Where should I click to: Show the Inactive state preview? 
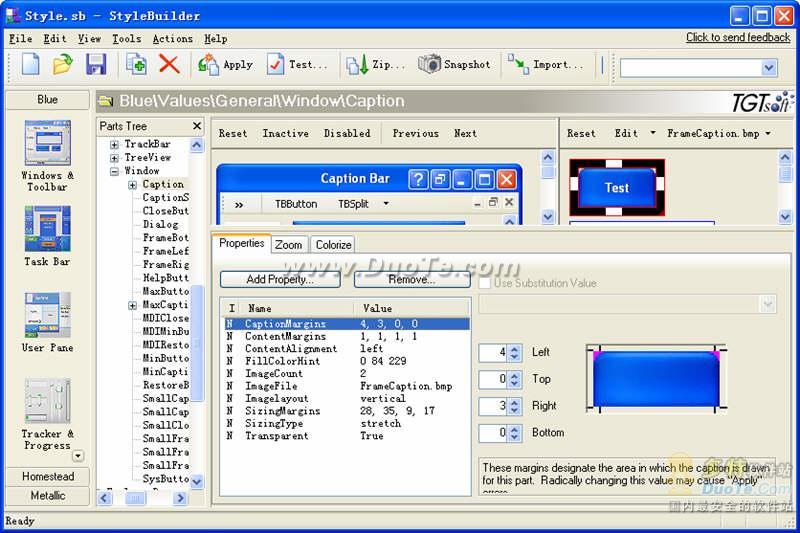point(285,133)
